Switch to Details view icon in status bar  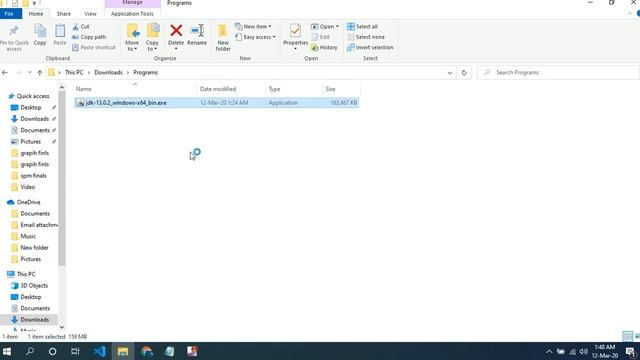coord(627,336)
